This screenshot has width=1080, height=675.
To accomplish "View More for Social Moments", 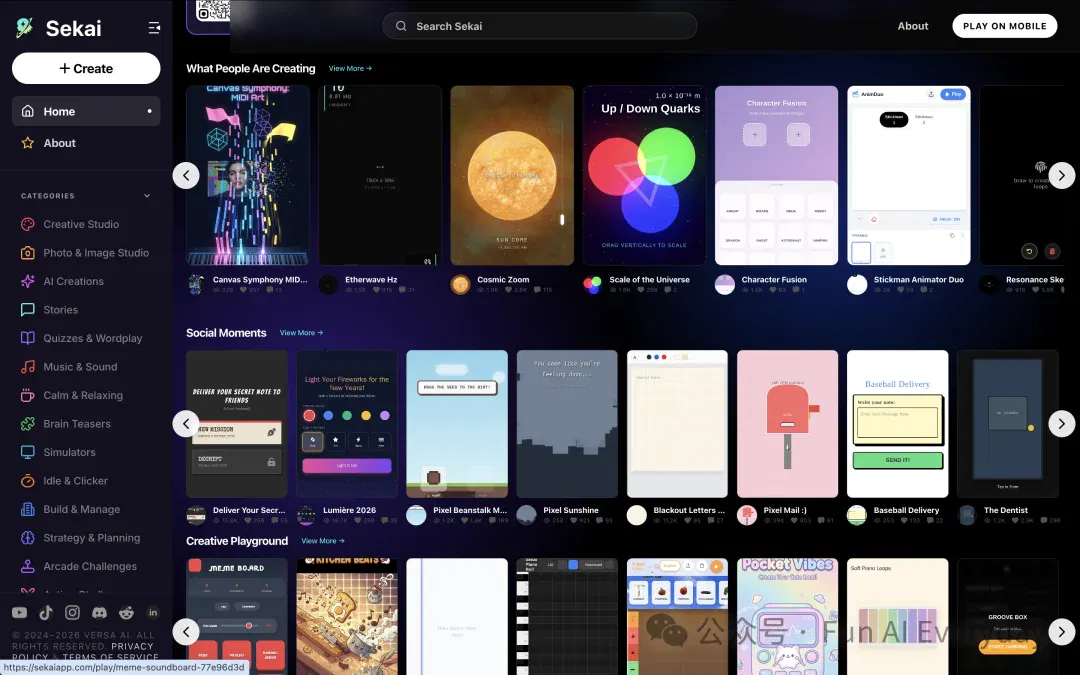I will [x=301, y=333].
